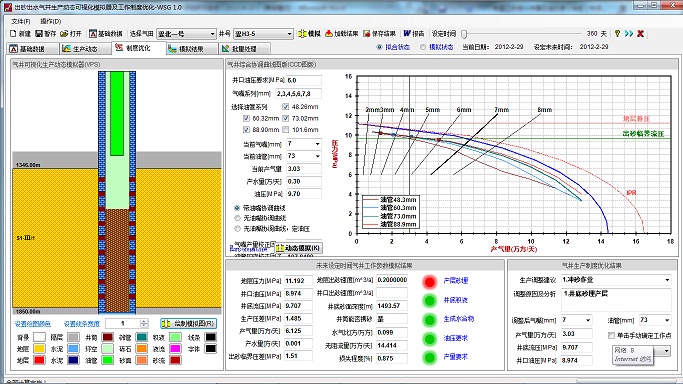
Task: Open the 井号 well number dropdown
Action: (263, 34)
